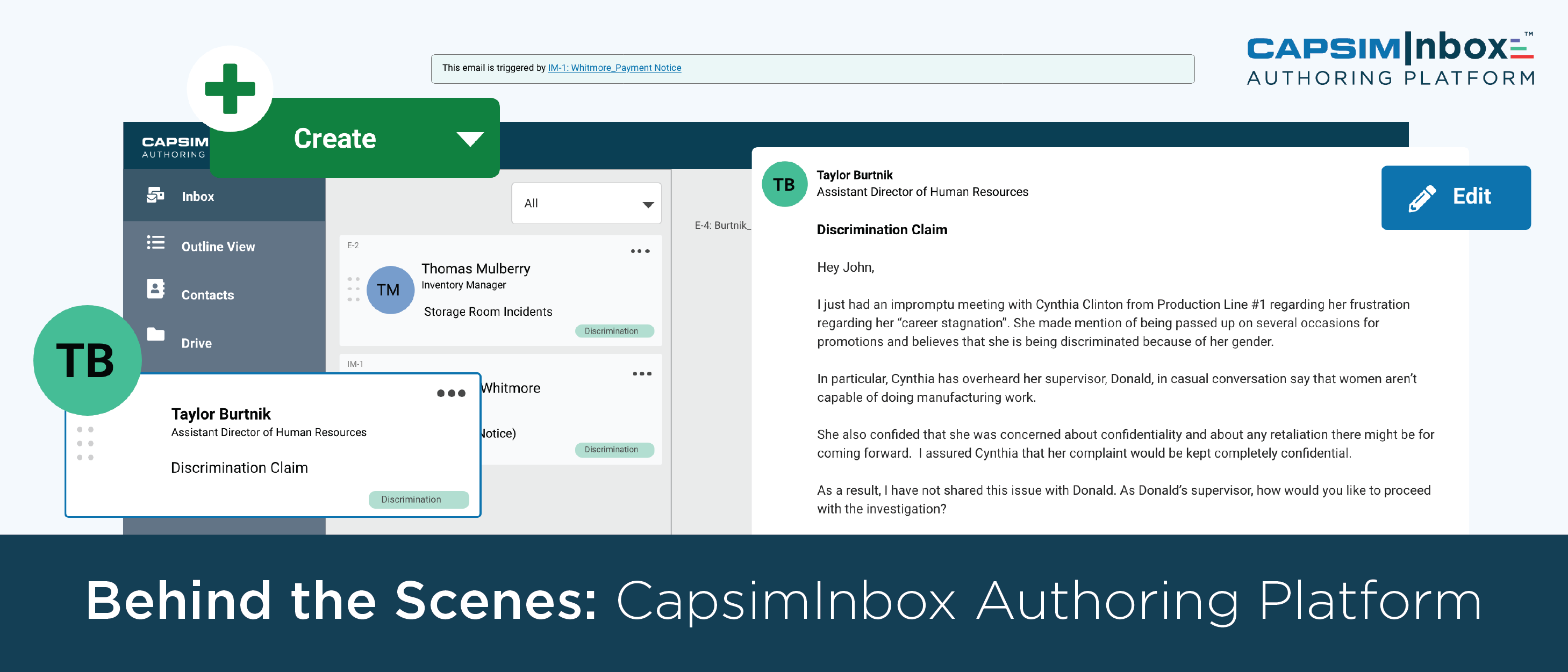The image size is (1568, 672).
Task: Click Taylor Burtnik name on highlighted card
Action: click(220, 414)
